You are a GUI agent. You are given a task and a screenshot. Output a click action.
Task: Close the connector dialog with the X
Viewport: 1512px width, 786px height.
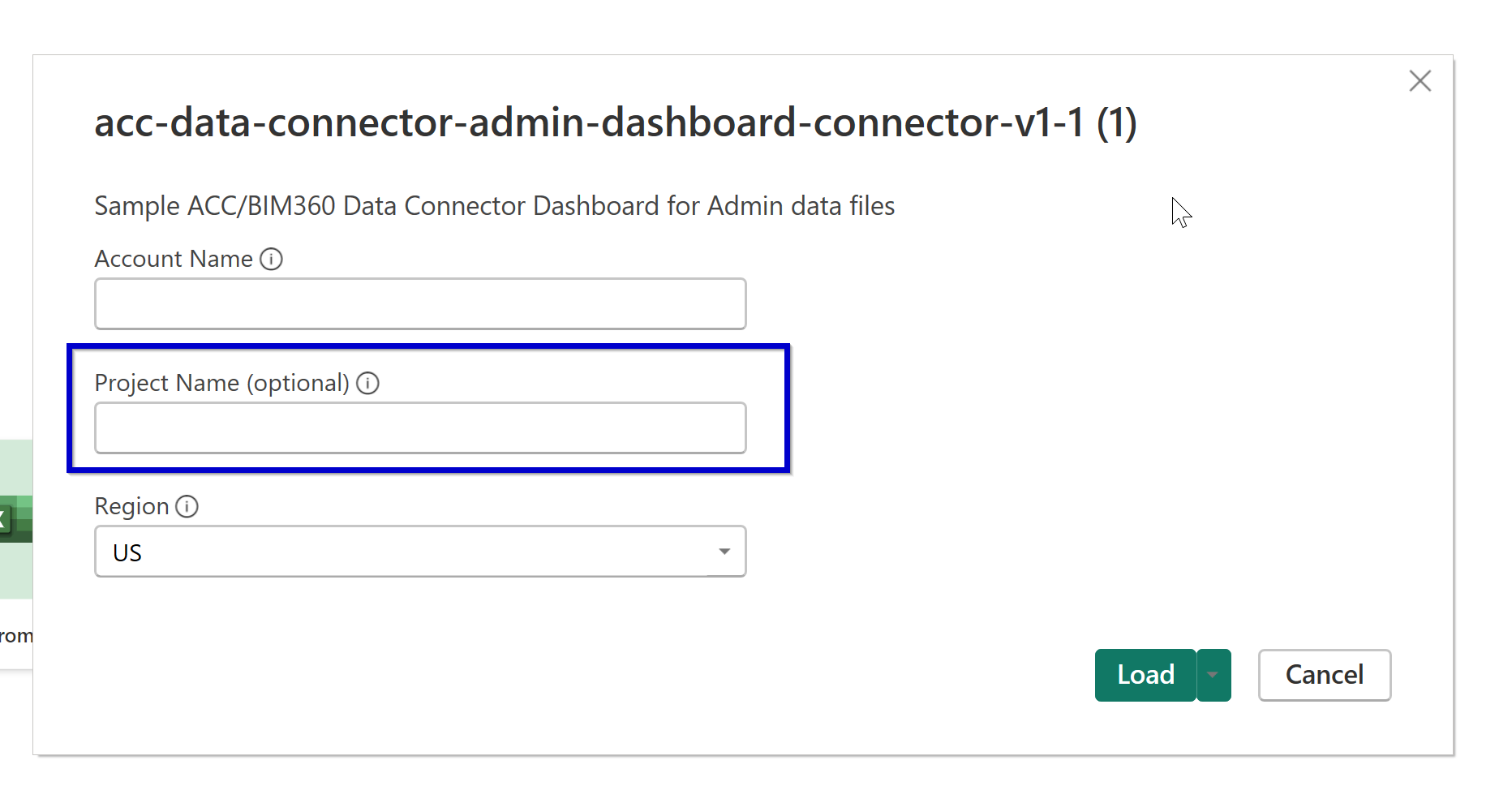coord(1420,81)
